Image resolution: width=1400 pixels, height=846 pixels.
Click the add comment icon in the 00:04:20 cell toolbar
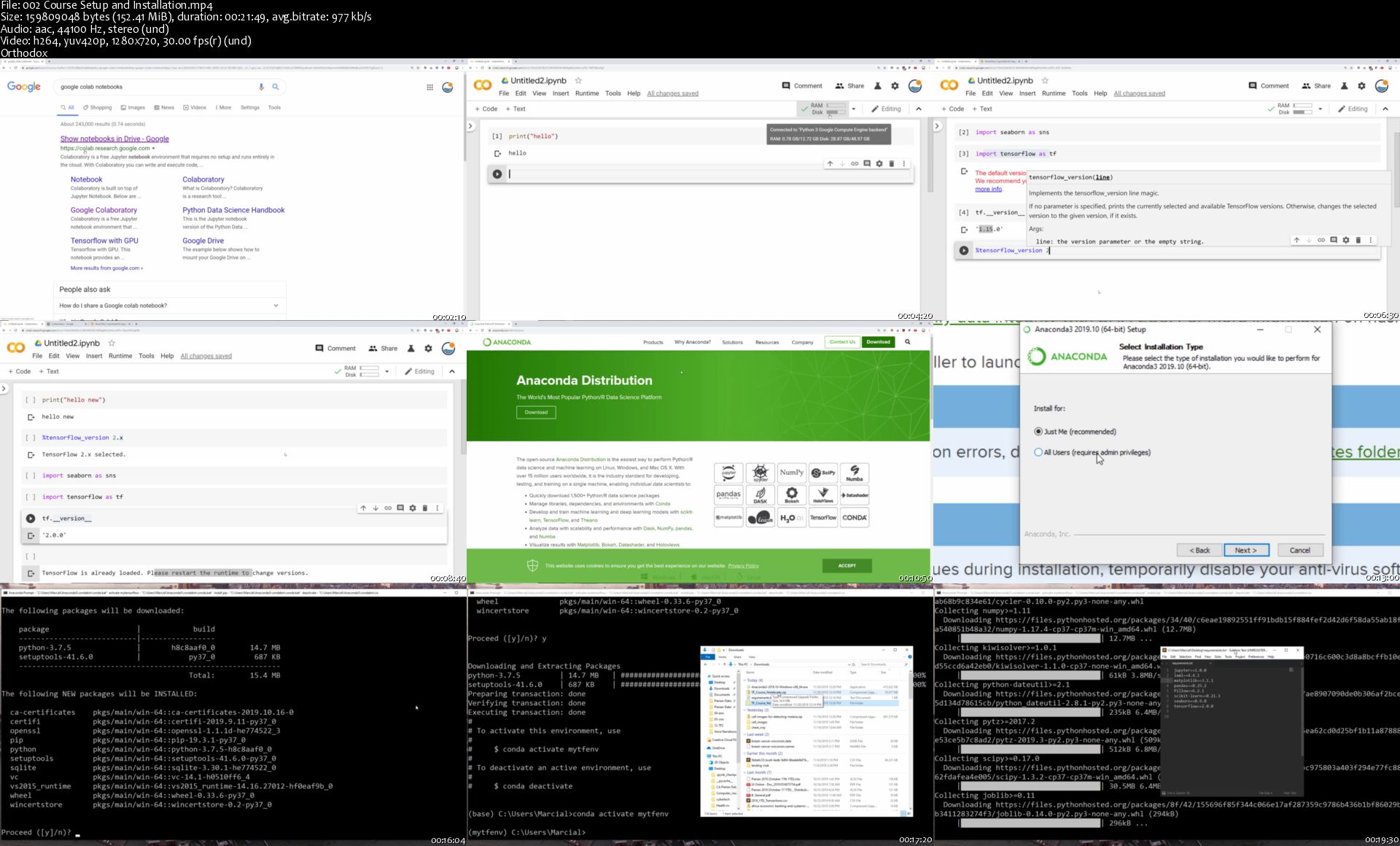click(867, 163)
